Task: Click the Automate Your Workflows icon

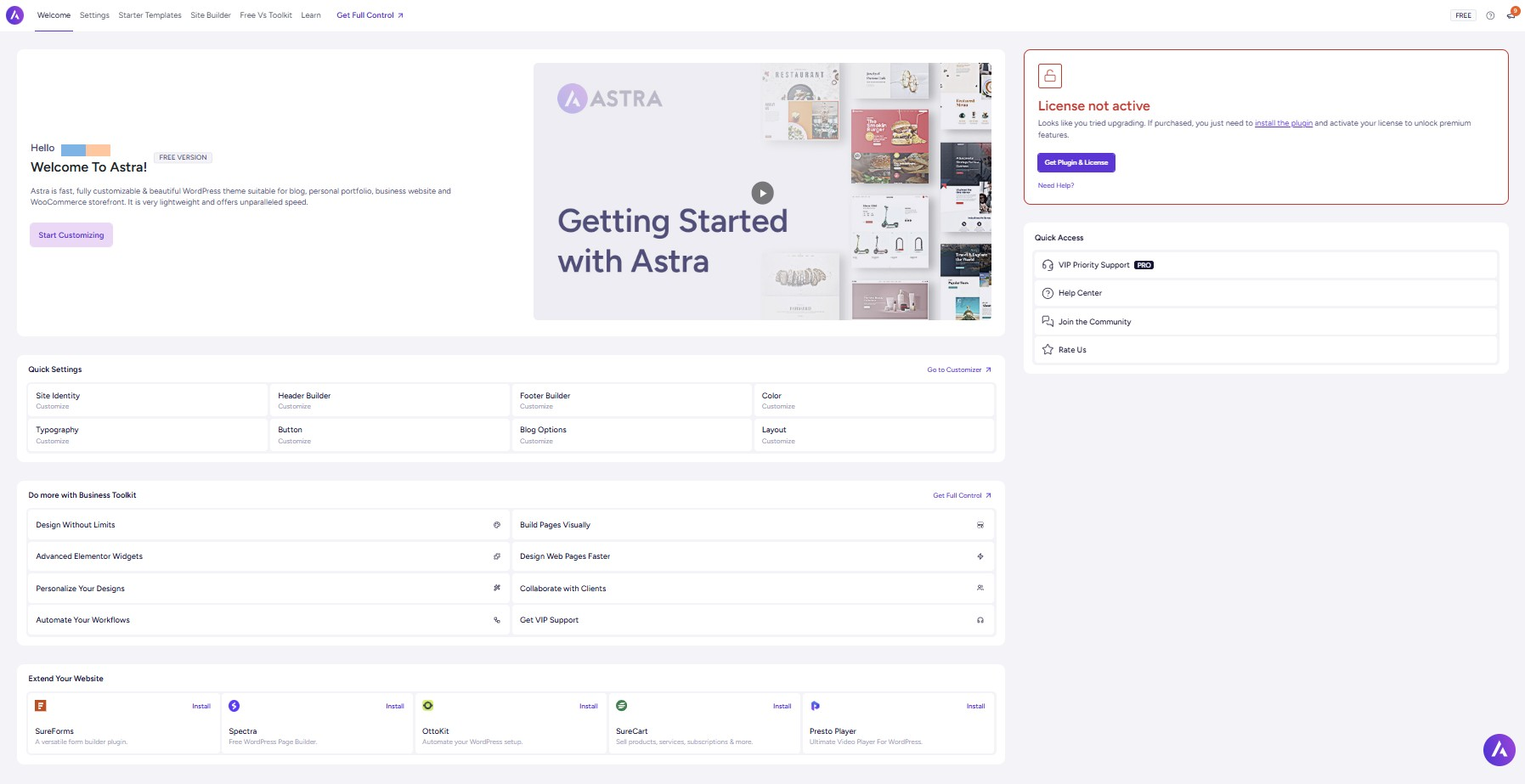Action: (497, 620)
